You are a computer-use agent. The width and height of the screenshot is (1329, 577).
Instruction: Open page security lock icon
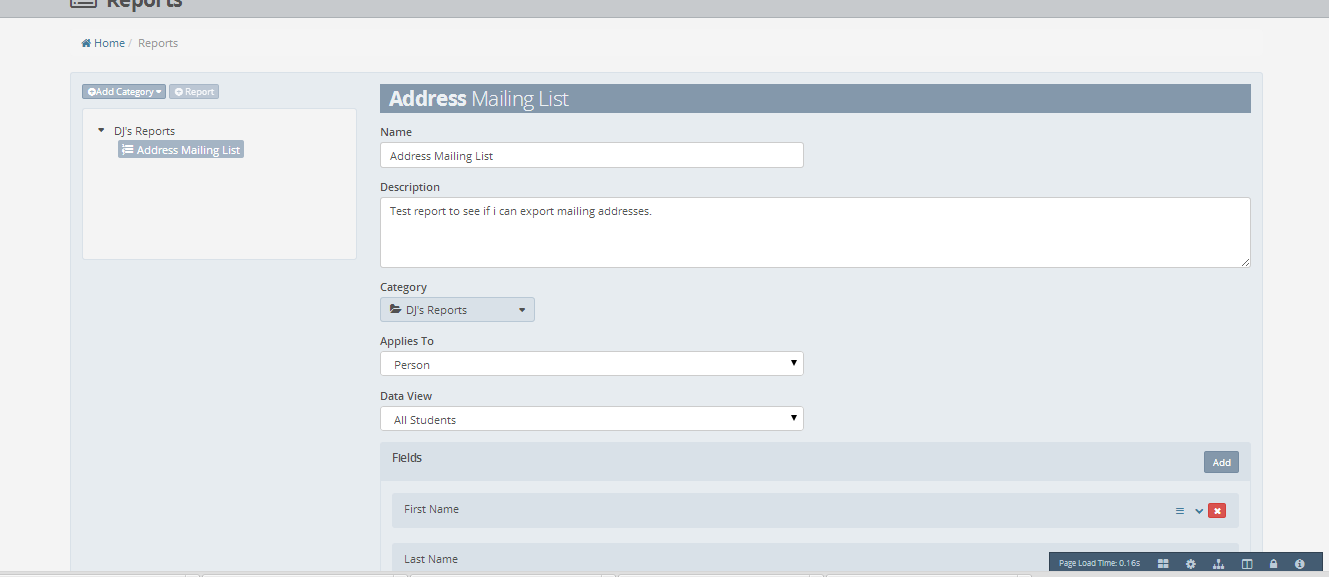pos(1273,564)
